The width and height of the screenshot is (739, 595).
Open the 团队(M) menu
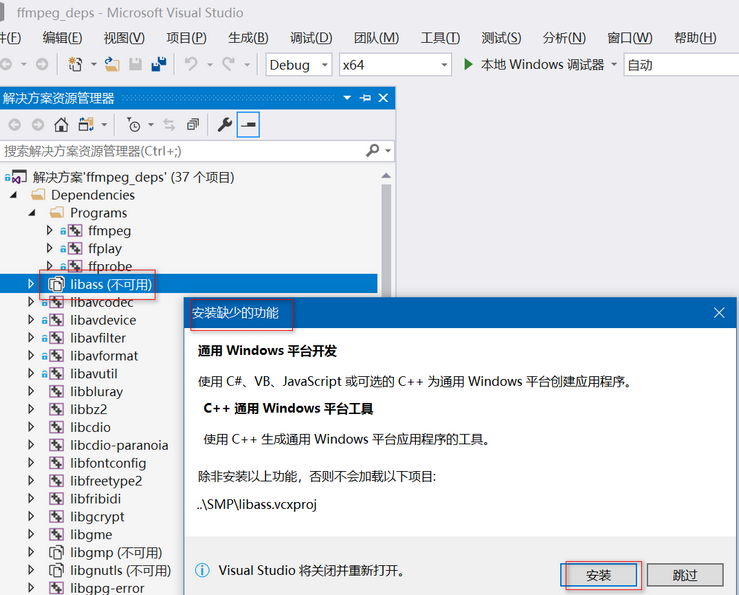(376, 38)
